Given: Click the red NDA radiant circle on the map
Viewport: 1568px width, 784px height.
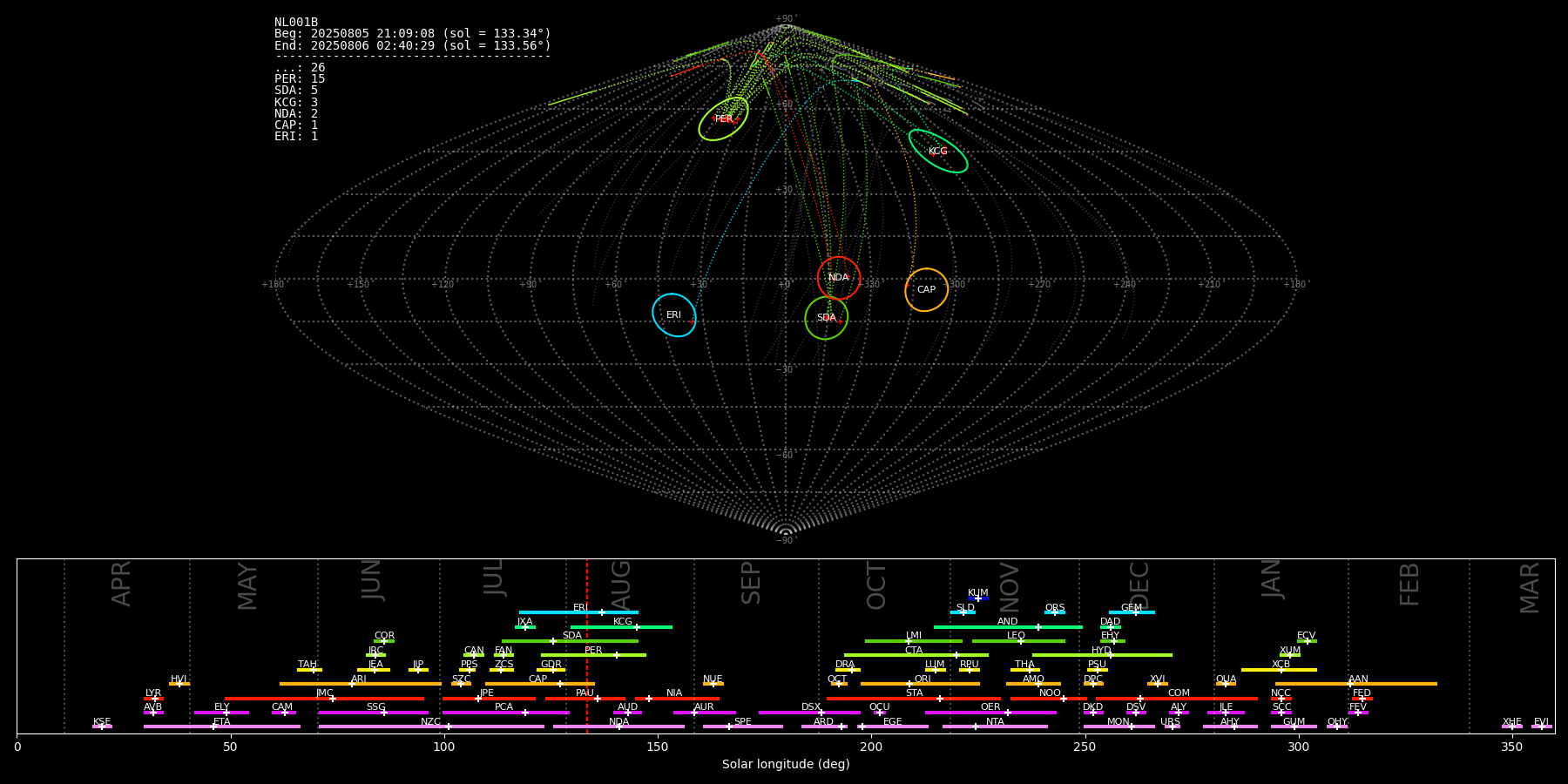Looking at the screenshot, I should (x=839, y=278).
